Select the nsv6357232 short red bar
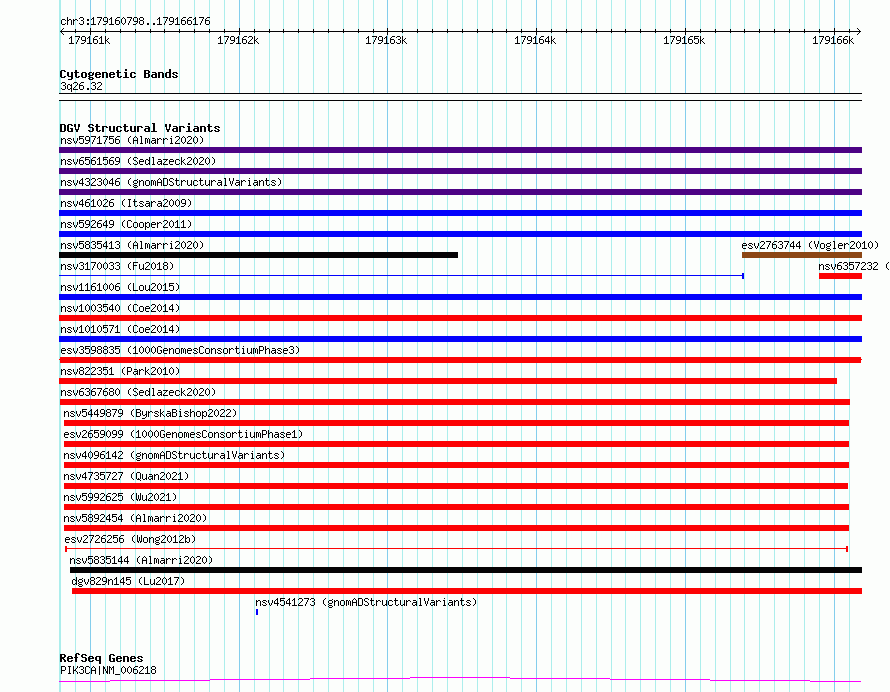The width and height of the screenshot is (890, 692). pyautogui.click(x=840, y=276)
